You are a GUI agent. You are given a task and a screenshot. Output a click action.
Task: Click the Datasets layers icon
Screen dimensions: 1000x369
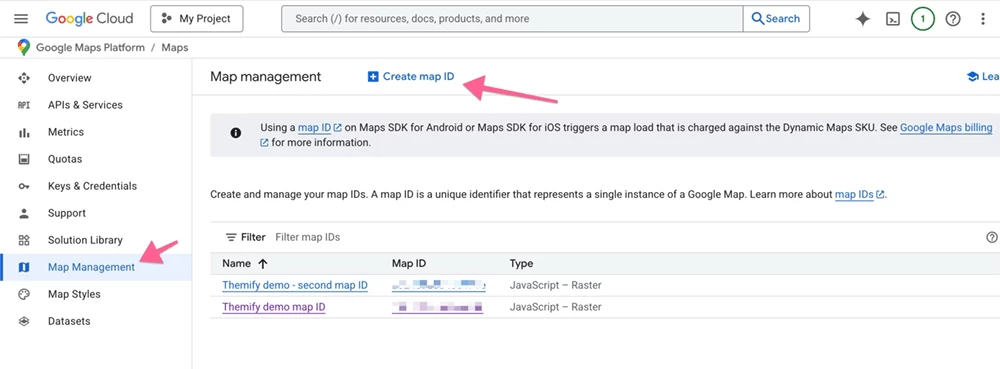[24, 321]
